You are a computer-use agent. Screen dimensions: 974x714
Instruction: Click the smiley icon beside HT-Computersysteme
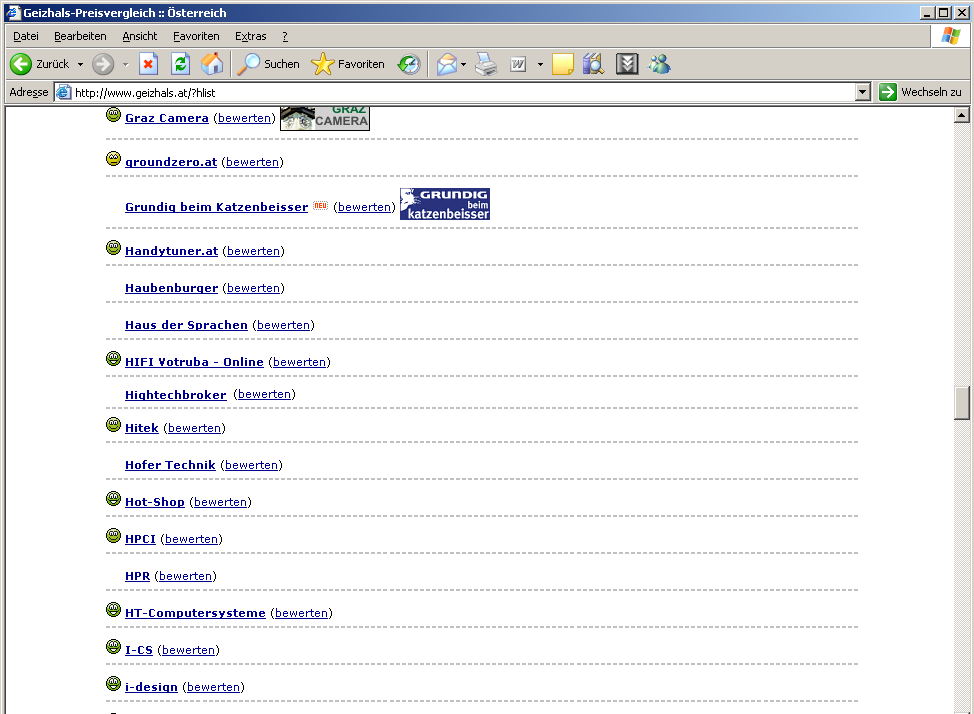(113, 610)
